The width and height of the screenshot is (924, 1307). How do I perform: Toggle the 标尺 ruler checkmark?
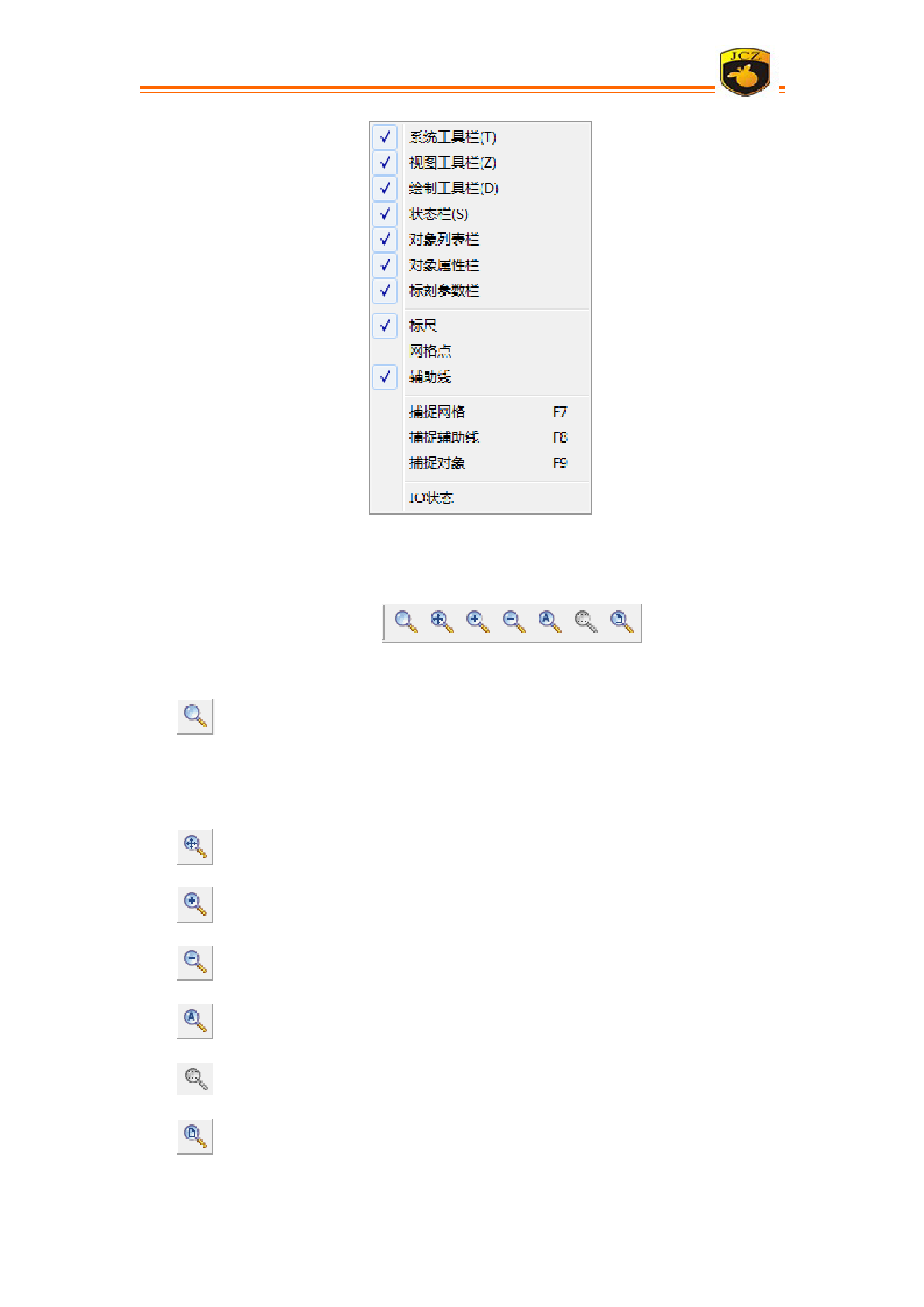385,326
